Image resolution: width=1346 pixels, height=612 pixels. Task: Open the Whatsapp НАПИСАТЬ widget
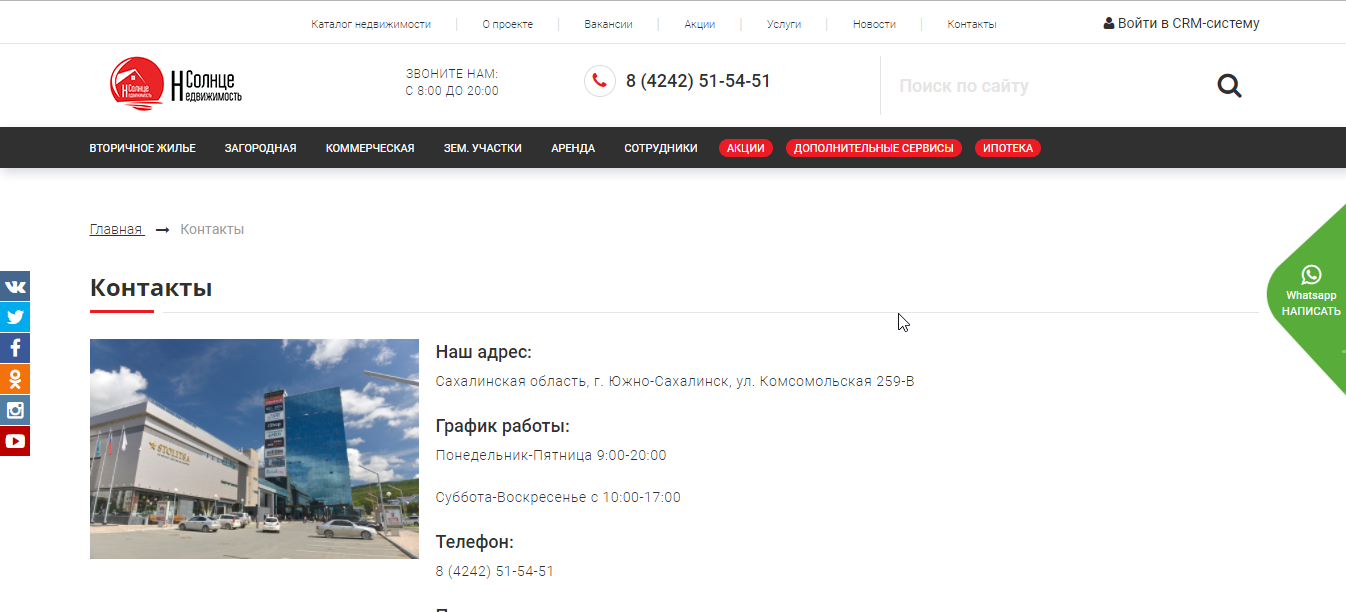point(1310,294)
